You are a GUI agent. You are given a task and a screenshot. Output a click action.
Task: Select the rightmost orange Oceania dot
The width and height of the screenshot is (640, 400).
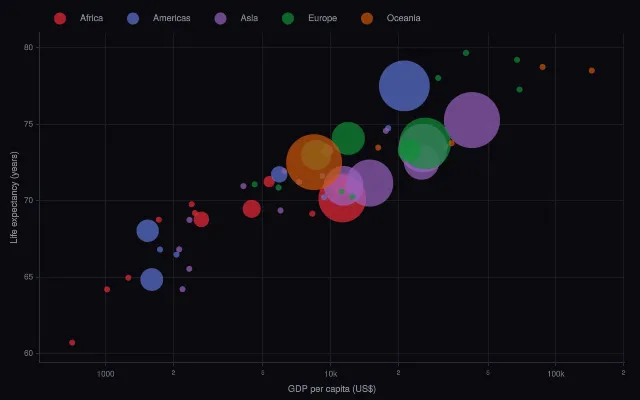click(592, 71)
